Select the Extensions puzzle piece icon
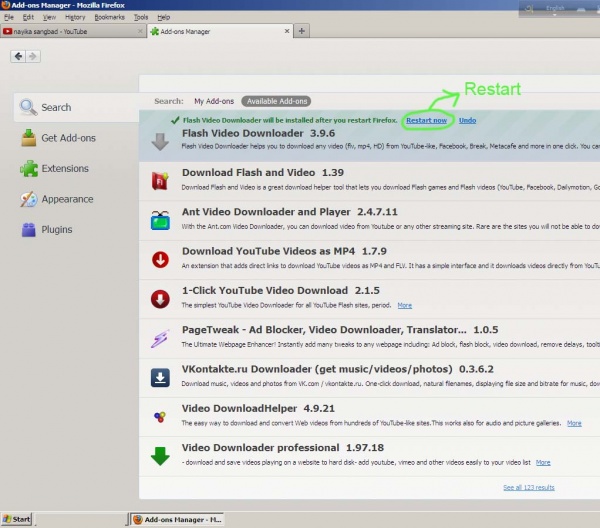 [x=29, y=168]
